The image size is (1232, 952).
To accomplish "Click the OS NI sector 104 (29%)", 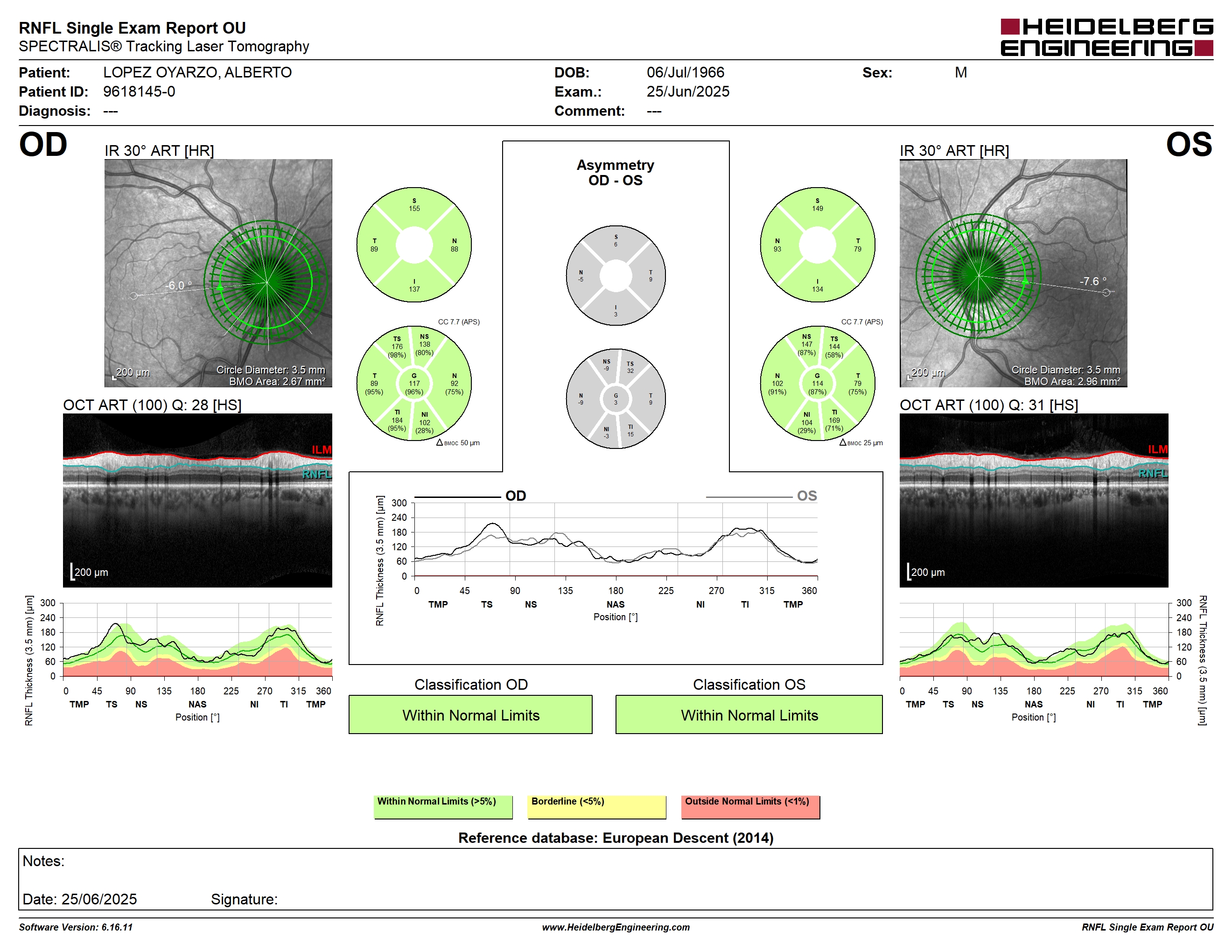I will (x=807, y=422).
